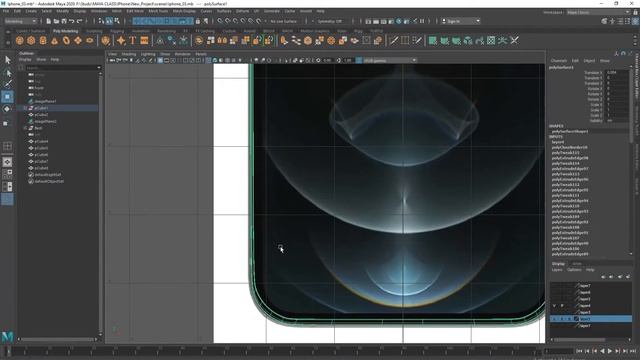Click the Redo arrow icon
This screenshot has width=640, height=360.
pos(80,21)
